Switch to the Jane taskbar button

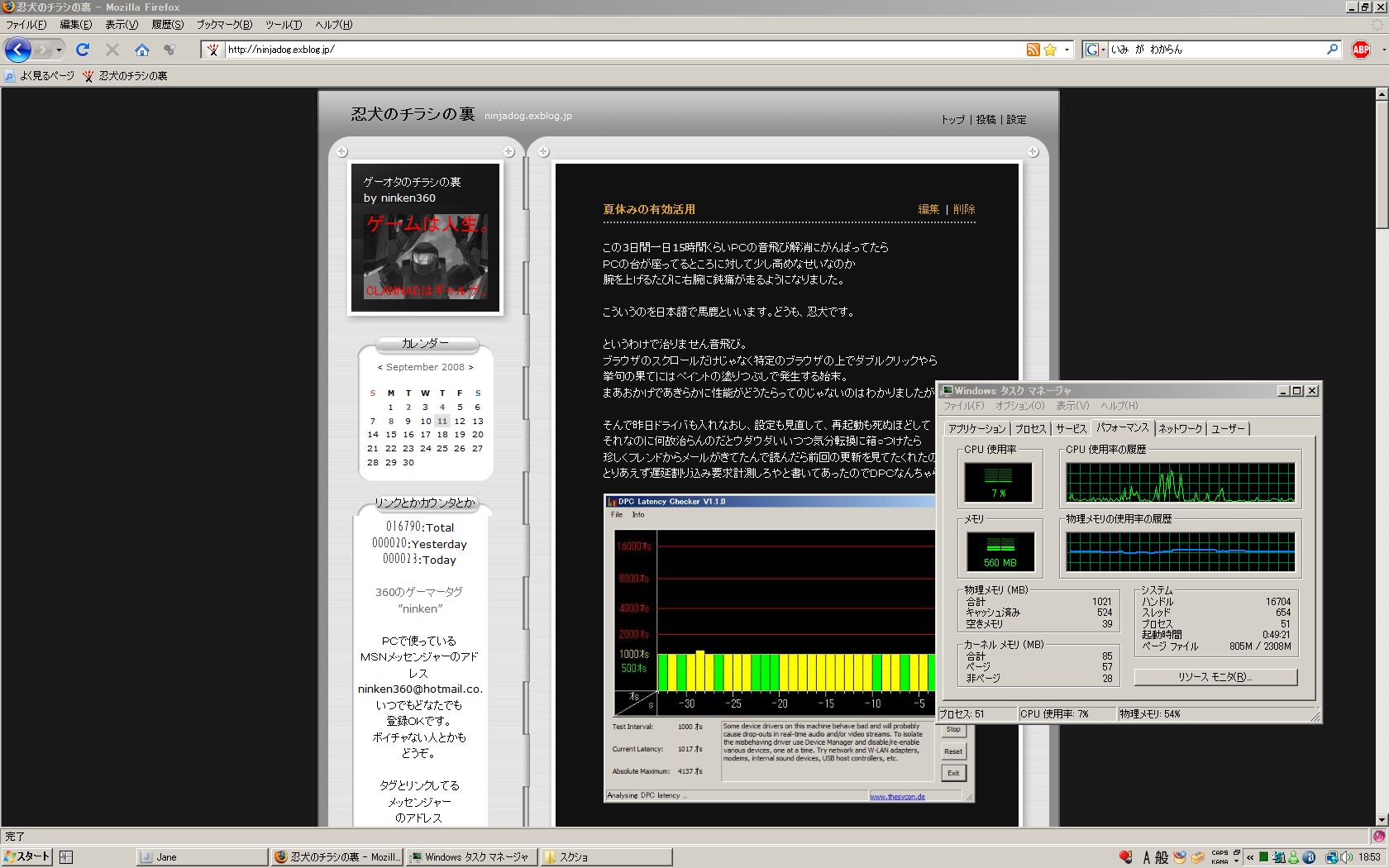(202, 857)
